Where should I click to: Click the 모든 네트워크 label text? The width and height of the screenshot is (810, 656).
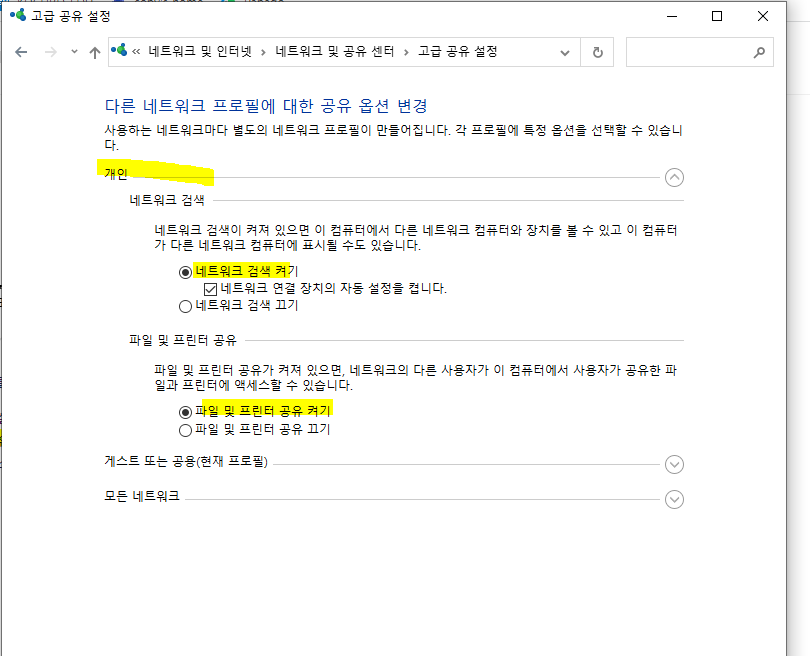click(142, 496)
